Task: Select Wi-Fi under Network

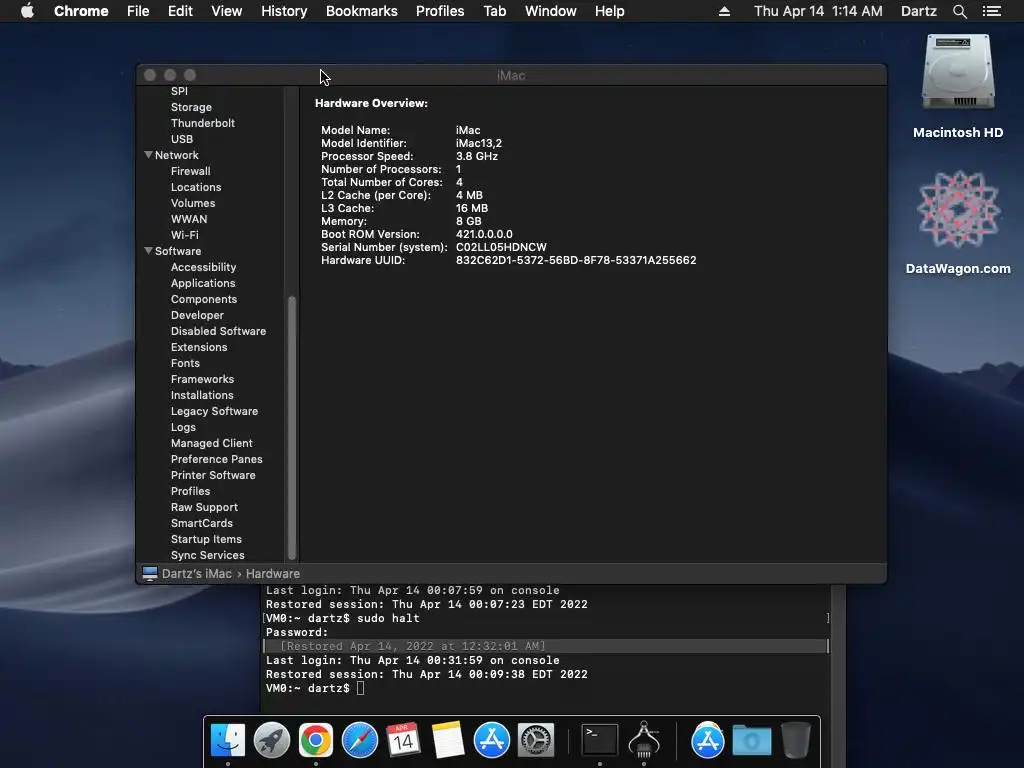Action: click(x=185, y=235)
